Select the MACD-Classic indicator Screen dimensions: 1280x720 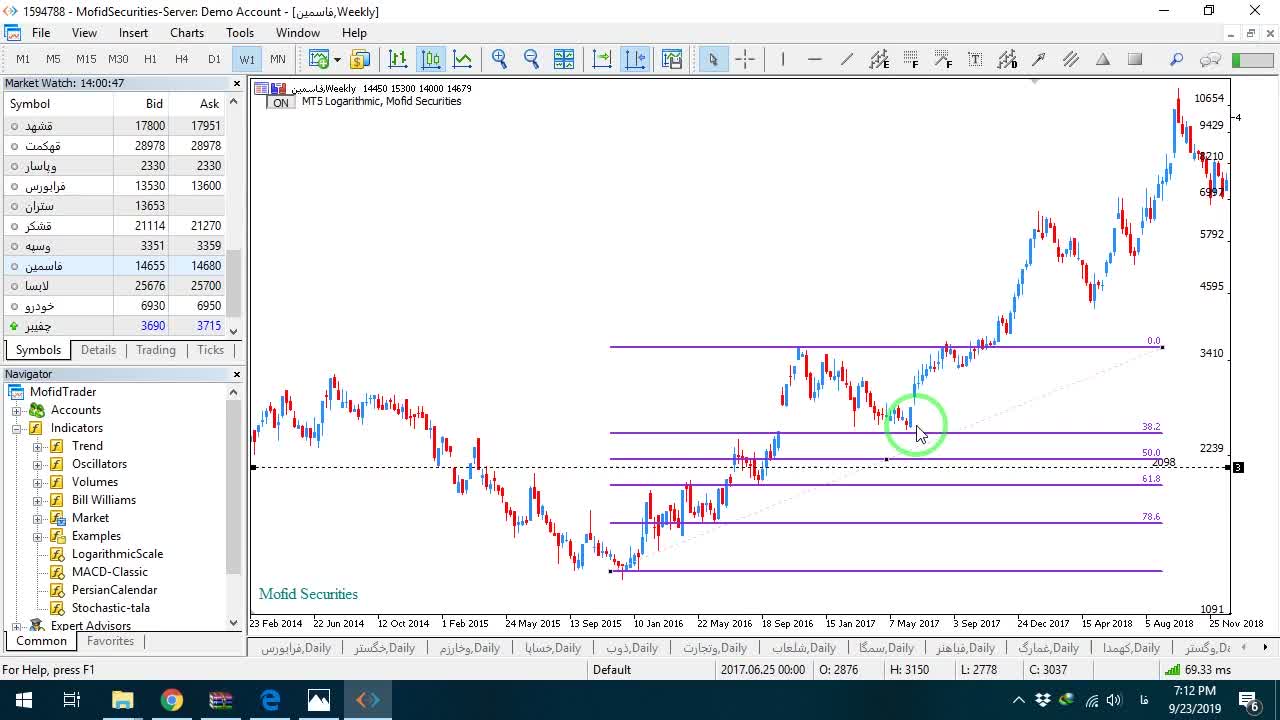[x=109, y=572]
